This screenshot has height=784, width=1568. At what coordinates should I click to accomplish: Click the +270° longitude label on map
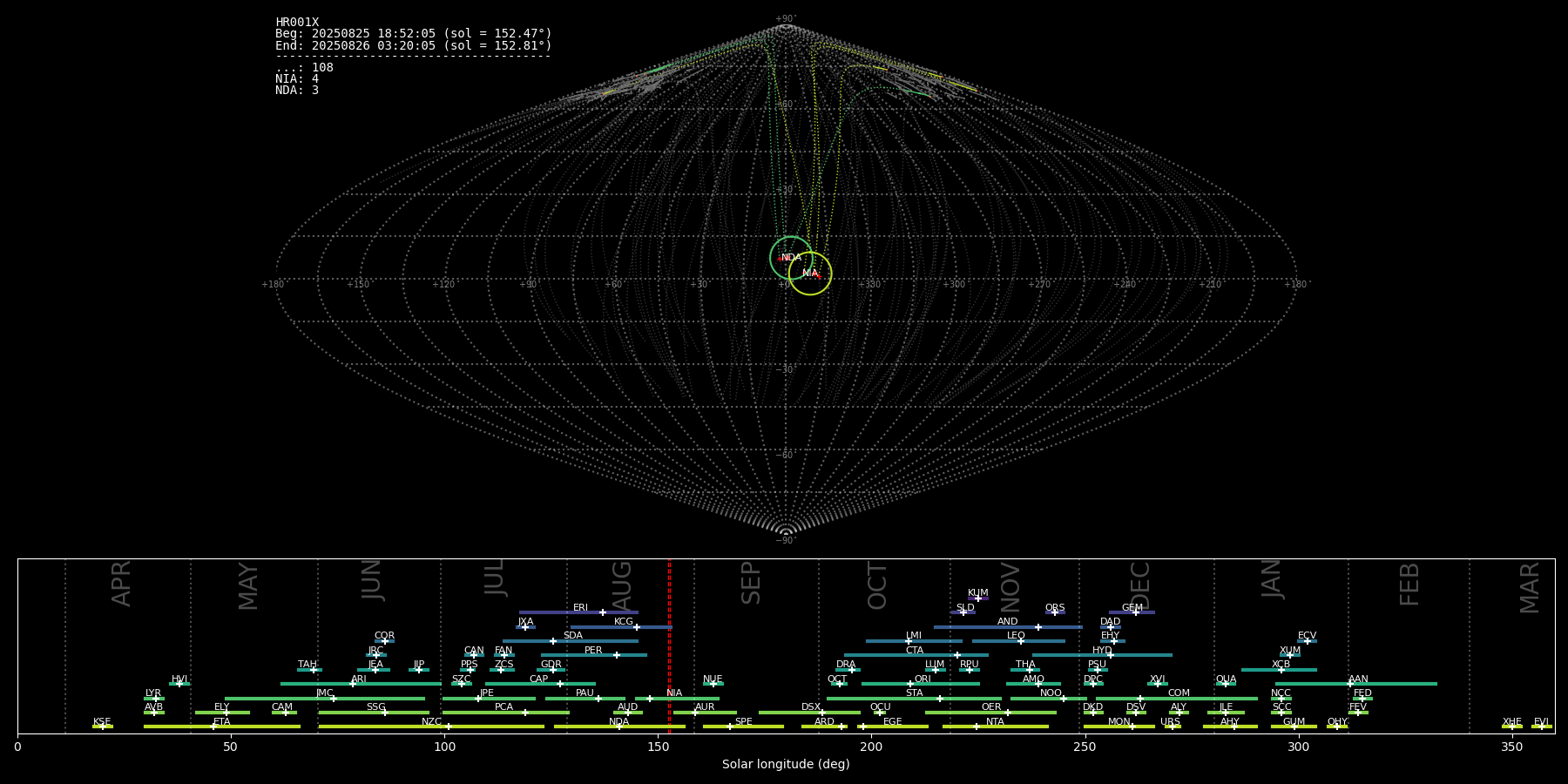pyautogui.click(x=1039, y=285)
